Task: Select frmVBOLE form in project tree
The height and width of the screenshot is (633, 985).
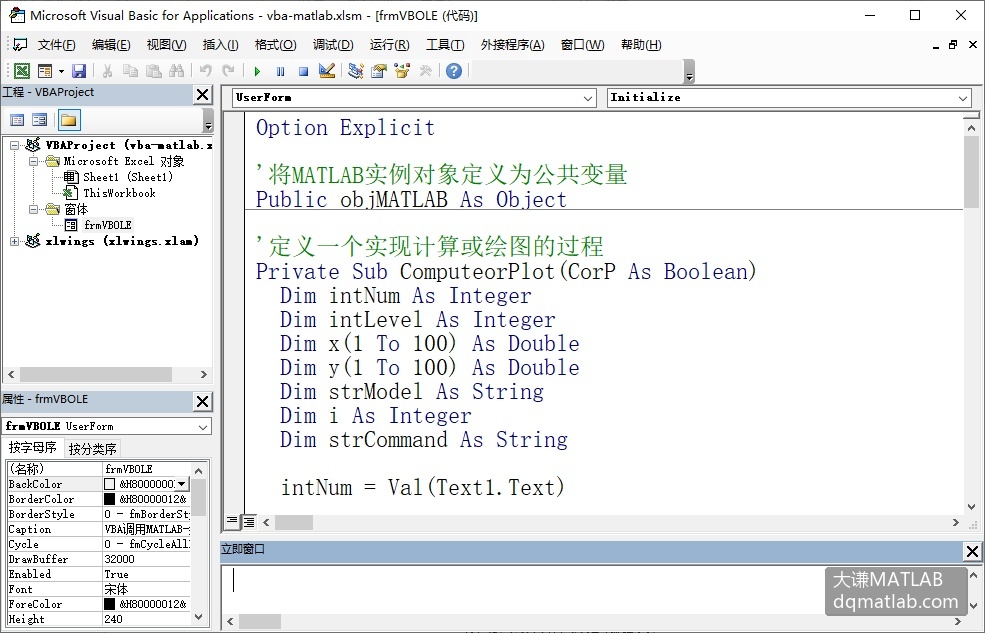Action: pos(107,225)
